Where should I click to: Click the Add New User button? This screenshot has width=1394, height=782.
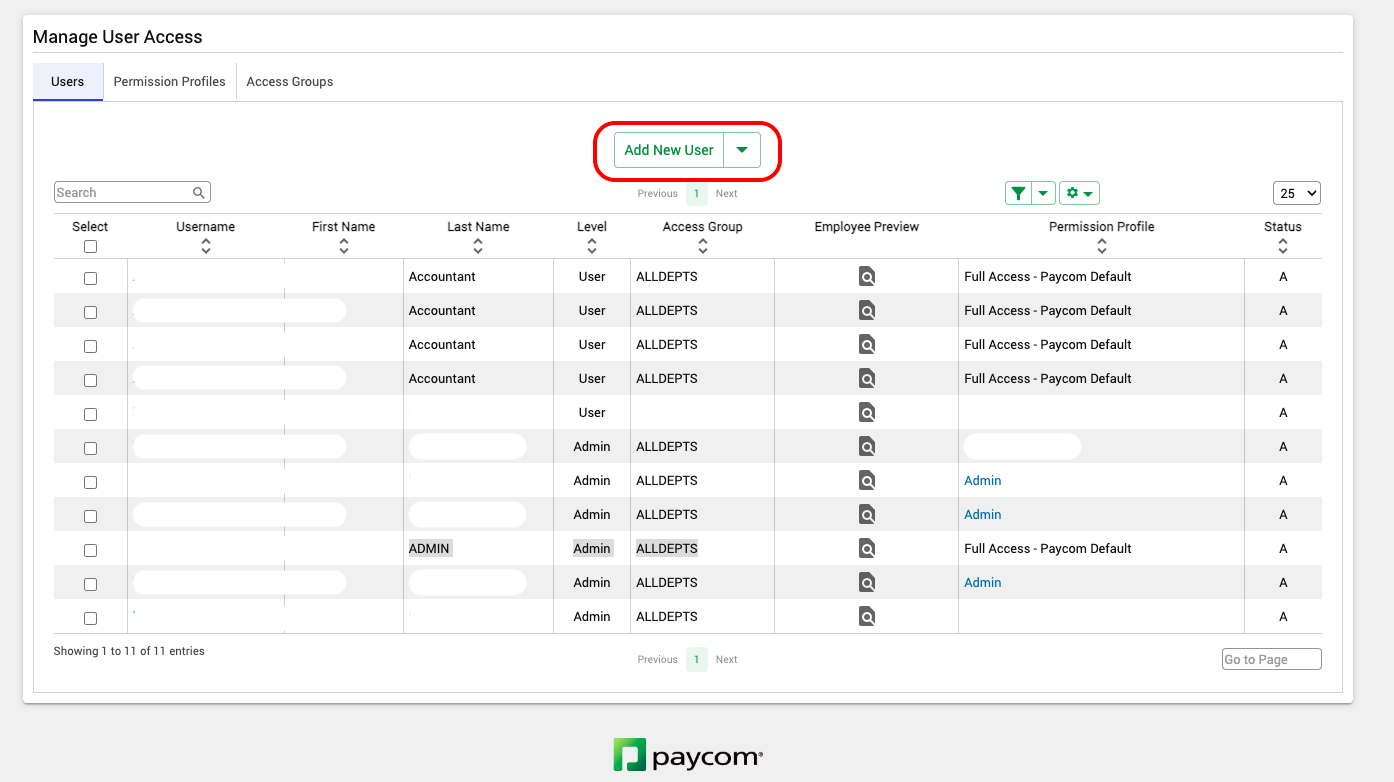click(x=669, y=150)
